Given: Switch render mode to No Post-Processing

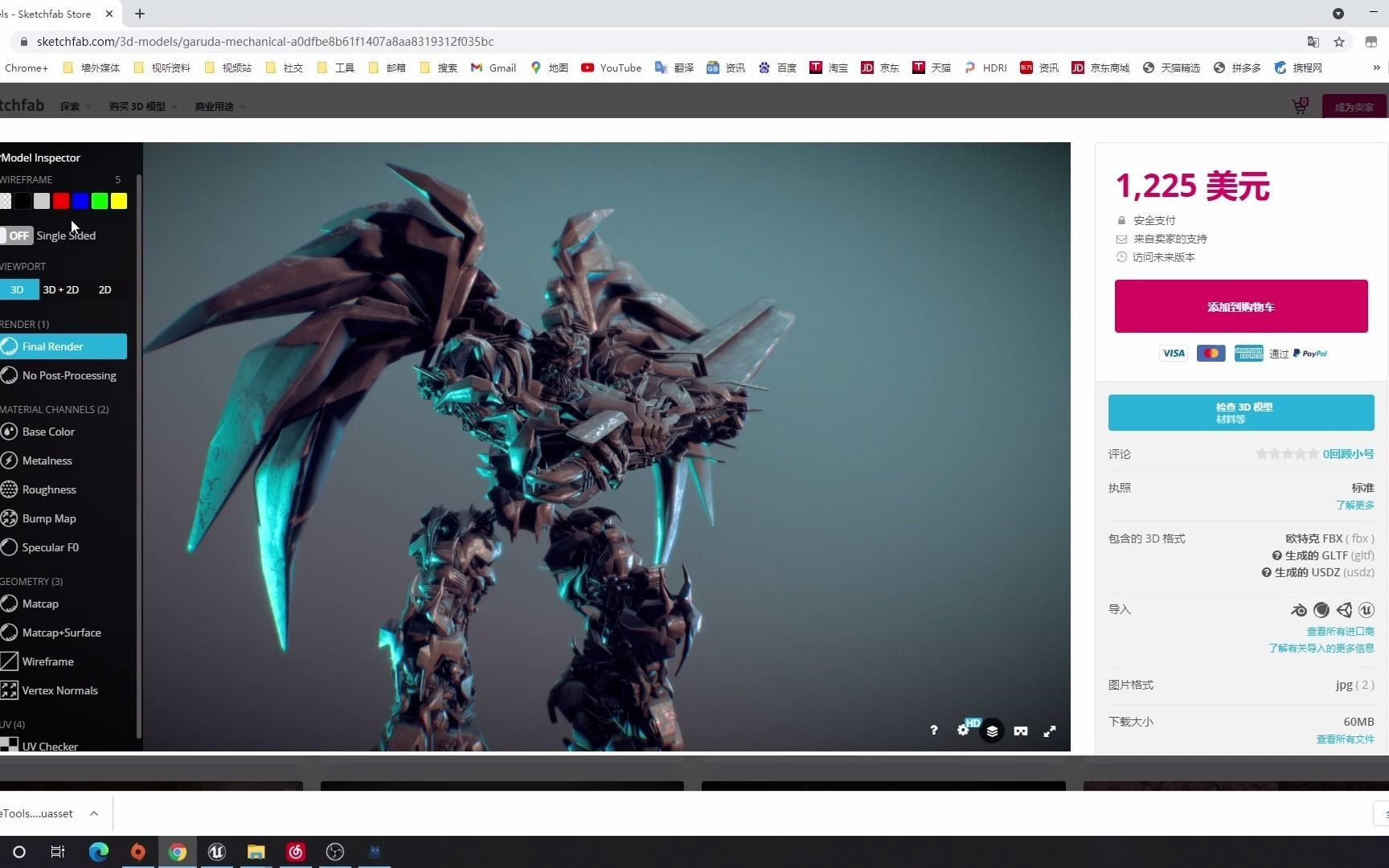Looking at the screenshot, I should coord(68,375).
